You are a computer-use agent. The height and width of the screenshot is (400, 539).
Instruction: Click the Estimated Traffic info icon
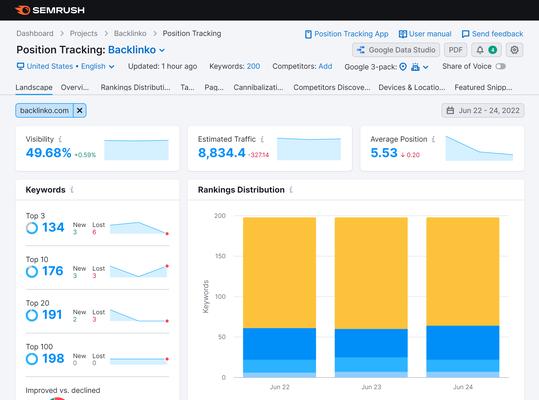(262, 139)
